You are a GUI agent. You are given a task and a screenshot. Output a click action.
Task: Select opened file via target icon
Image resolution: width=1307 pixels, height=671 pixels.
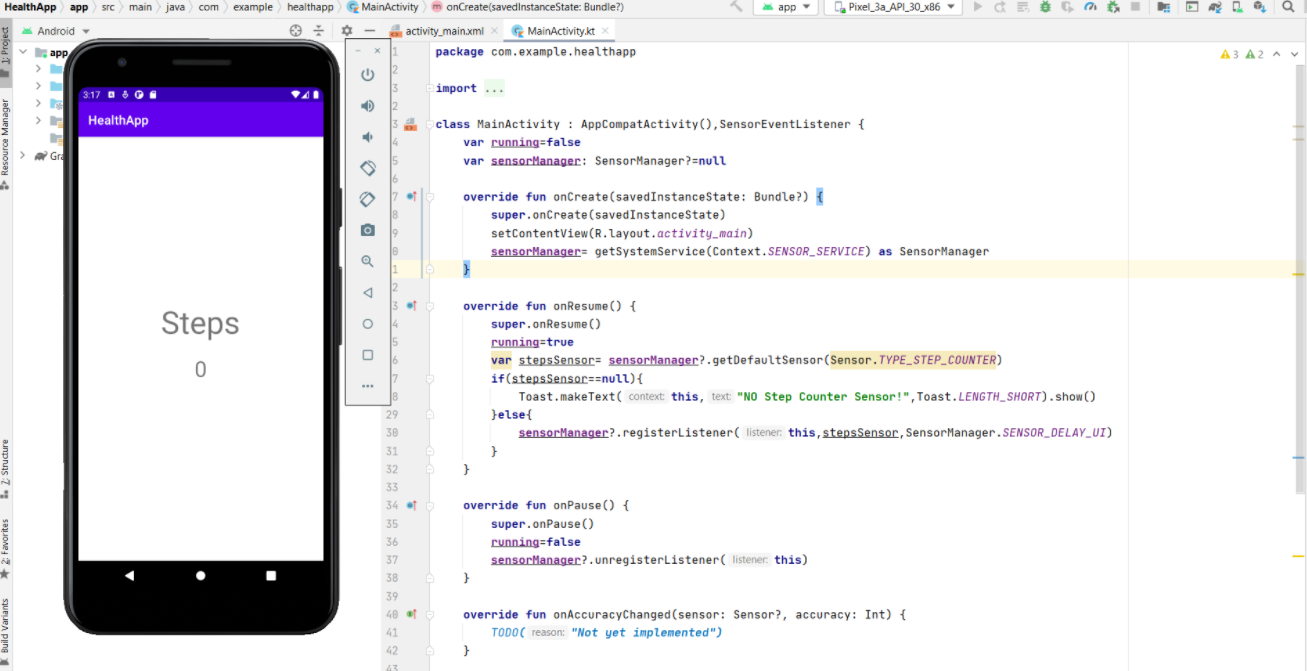pyautogui.click(x=296, y=31)
